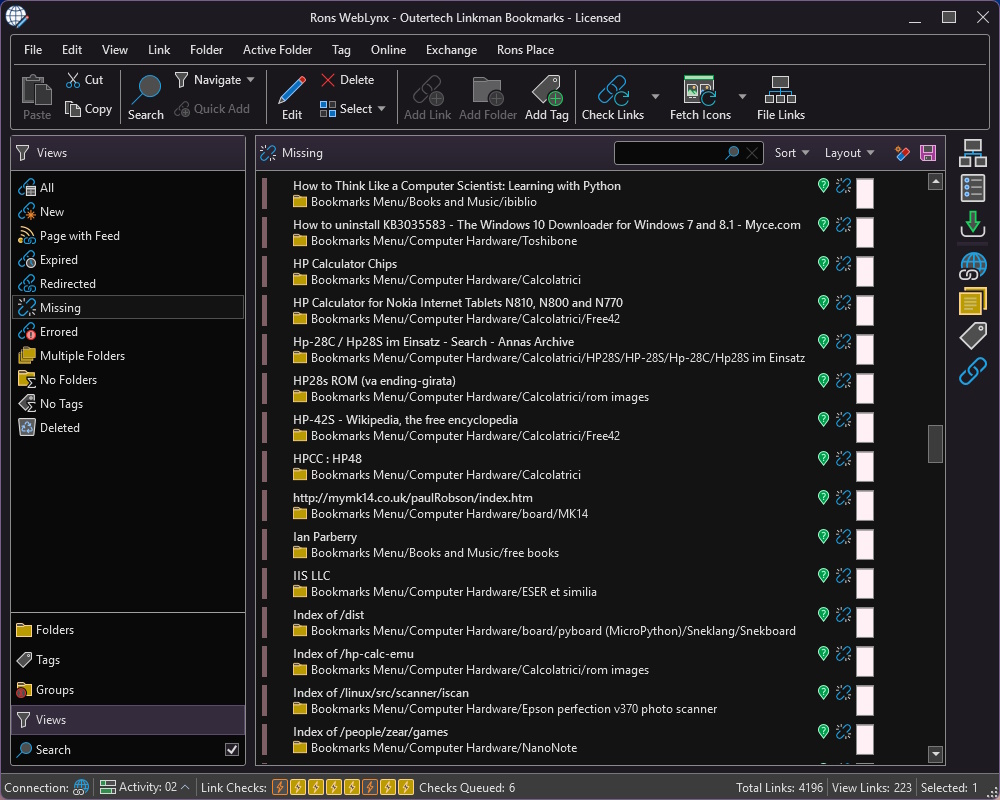Add Tag to the selection
The image size is (1000, 800).
pyautogui.click(x=547, y=97)
